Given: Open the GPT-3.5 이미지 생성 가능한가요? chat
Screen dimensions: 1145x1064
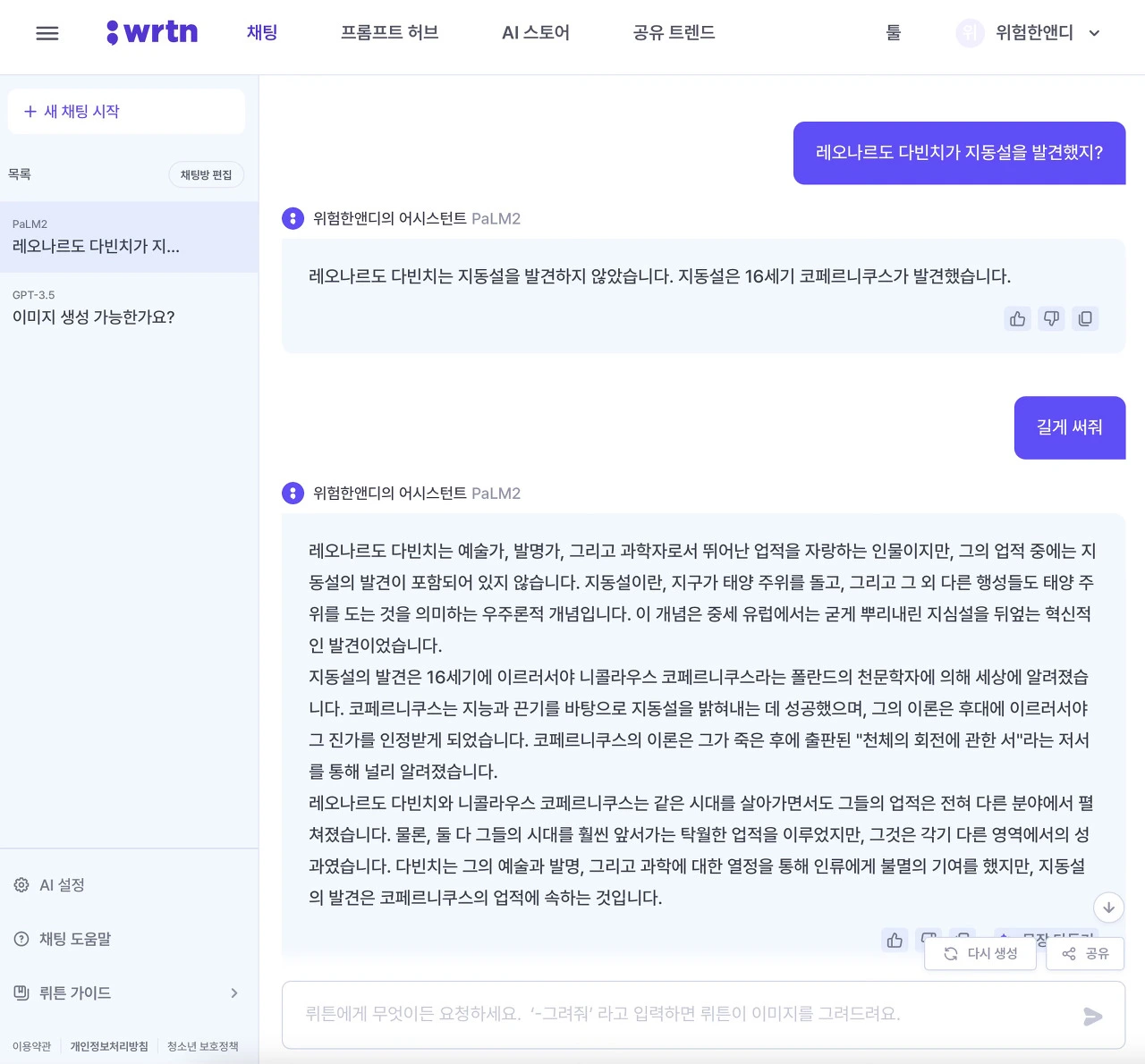Looking at the screenshot, I should point(129,308).
